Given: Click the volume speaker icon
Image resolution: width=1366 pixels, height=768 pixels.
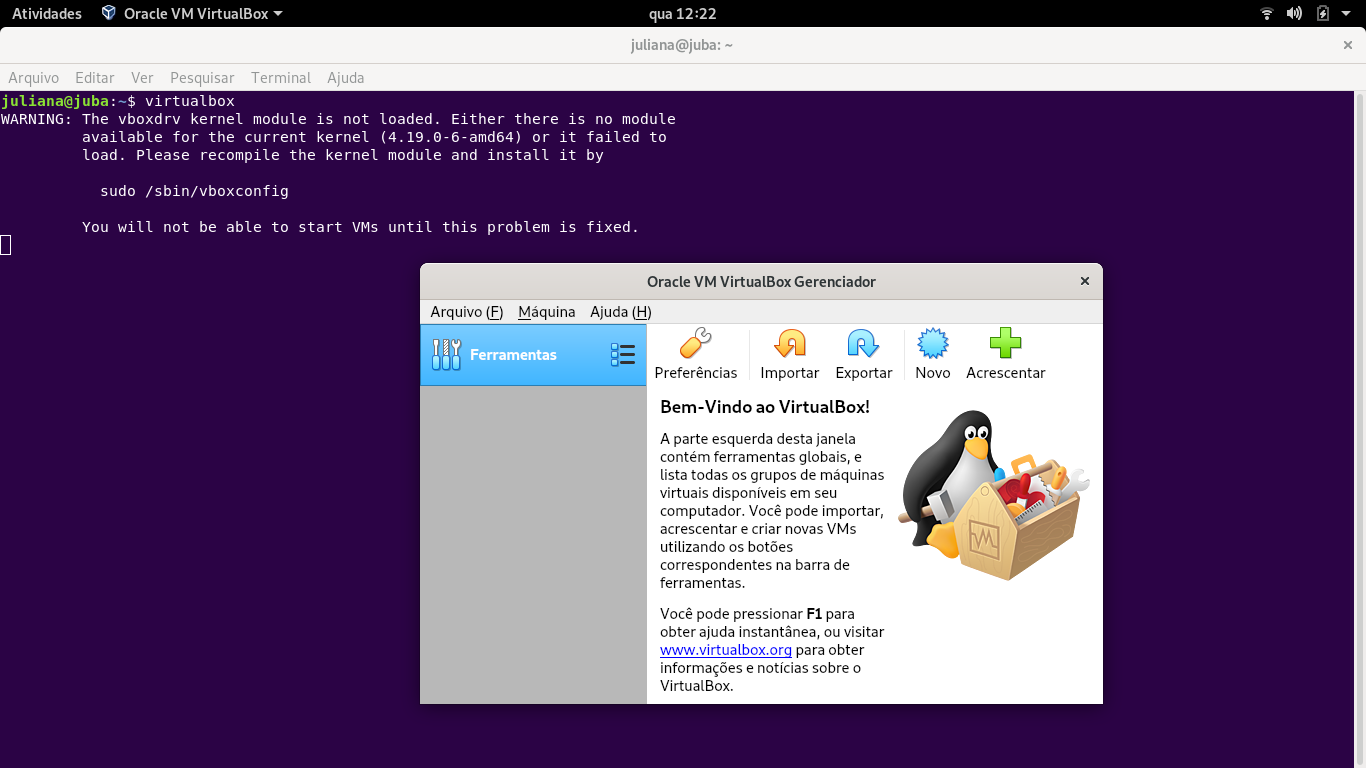Looking at the screenshot, I should (x=1294, y=14).
